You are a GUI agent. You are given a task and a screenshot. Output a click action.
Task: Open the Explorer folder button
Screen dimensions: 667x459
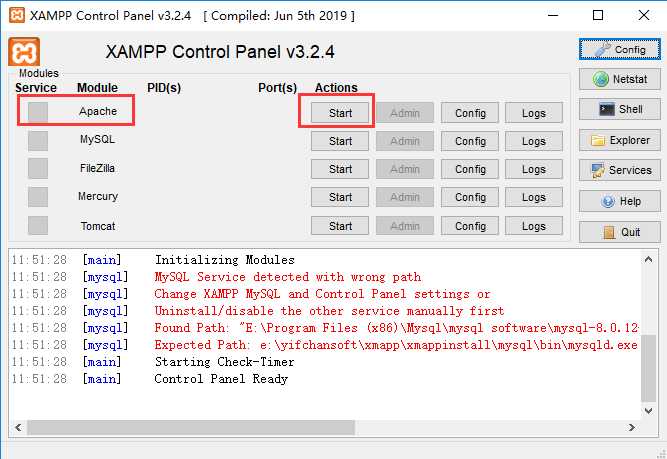pyautogui.click(x=620, y=140)
